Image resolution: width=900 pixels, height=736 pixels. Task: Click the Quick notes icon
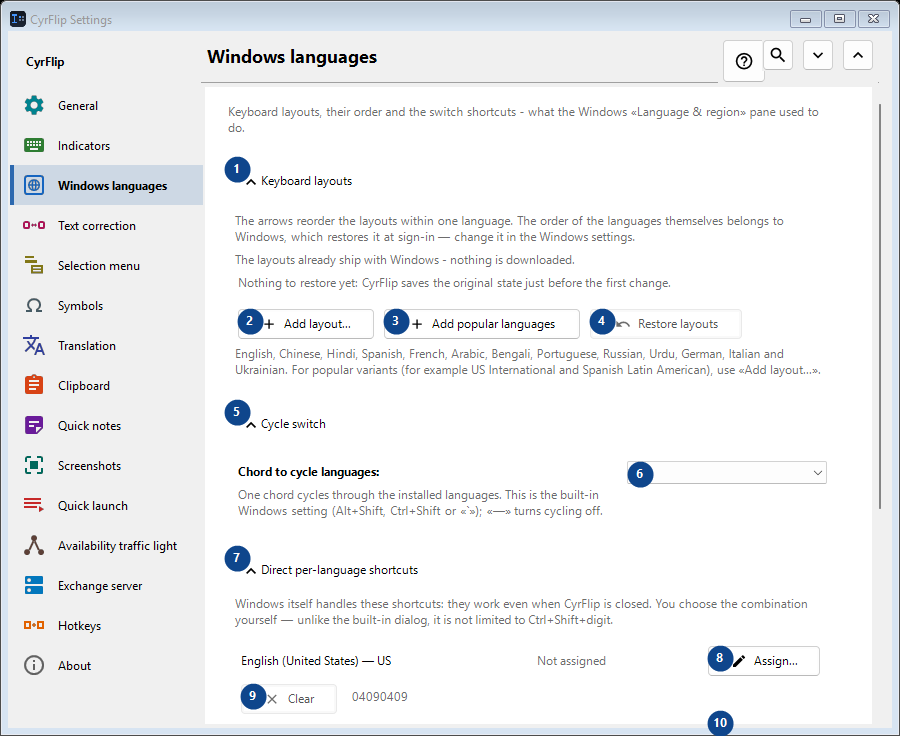pos(34,425)
